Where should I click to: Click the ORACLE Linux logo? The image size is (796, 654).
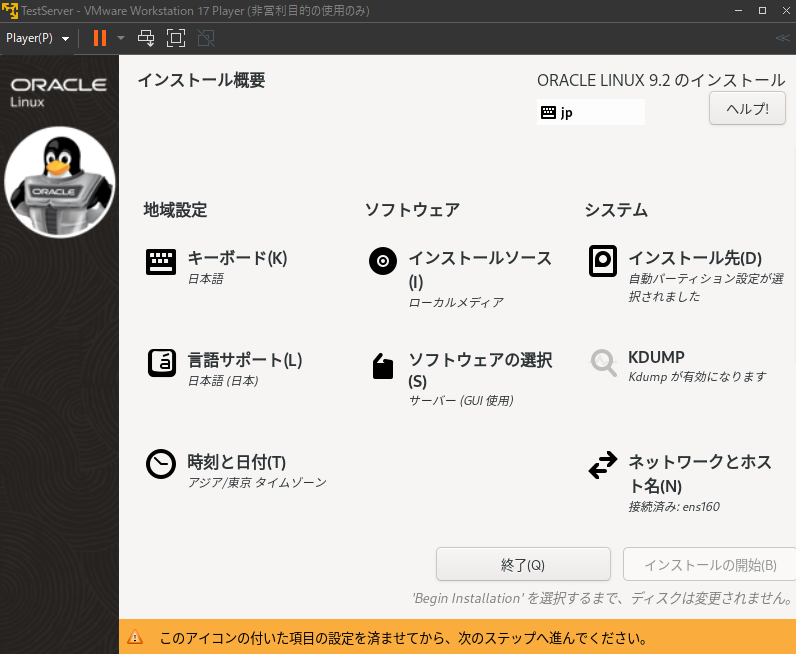(x=58, y=92)
